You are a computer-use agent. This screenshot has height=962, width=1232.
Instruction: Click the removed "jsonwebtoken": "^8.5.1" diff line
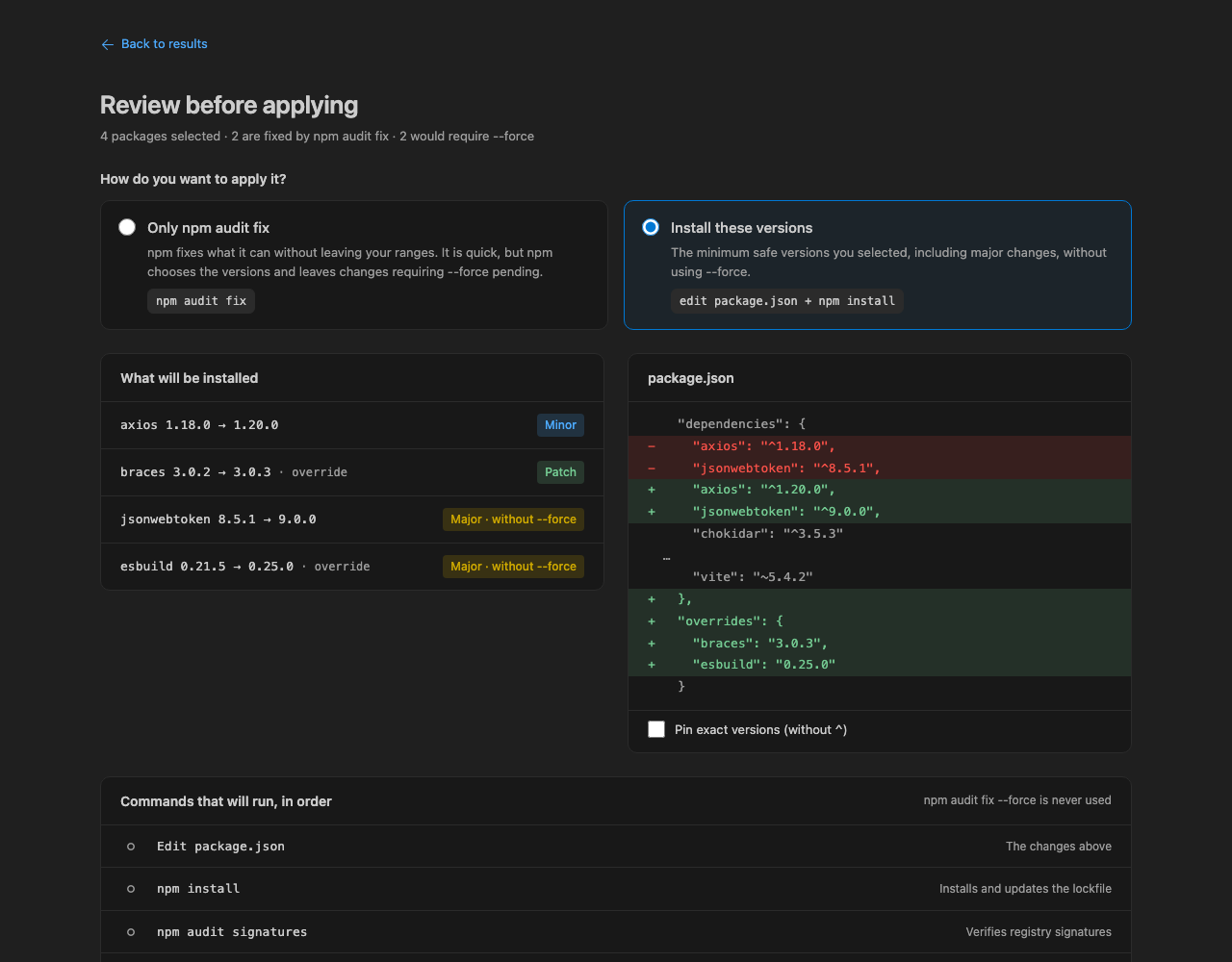click(x=880, y=468)
